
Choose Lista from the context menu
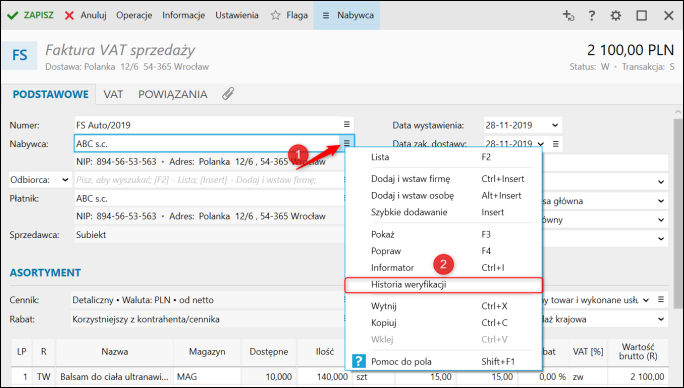pos(443,157)
